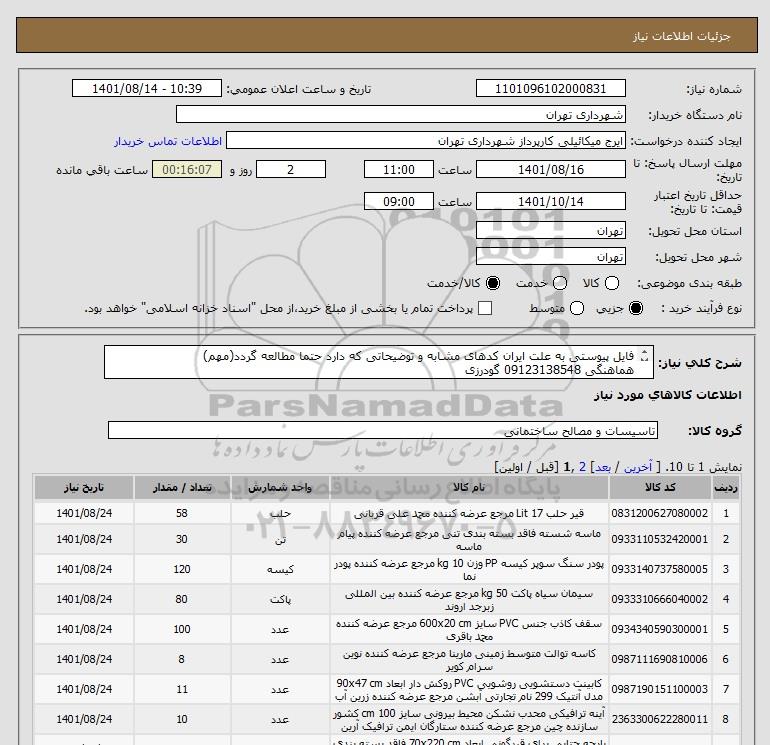Screen dimensions: 770x745
Task: Click the ردیف column header
Action: (725, 487)
